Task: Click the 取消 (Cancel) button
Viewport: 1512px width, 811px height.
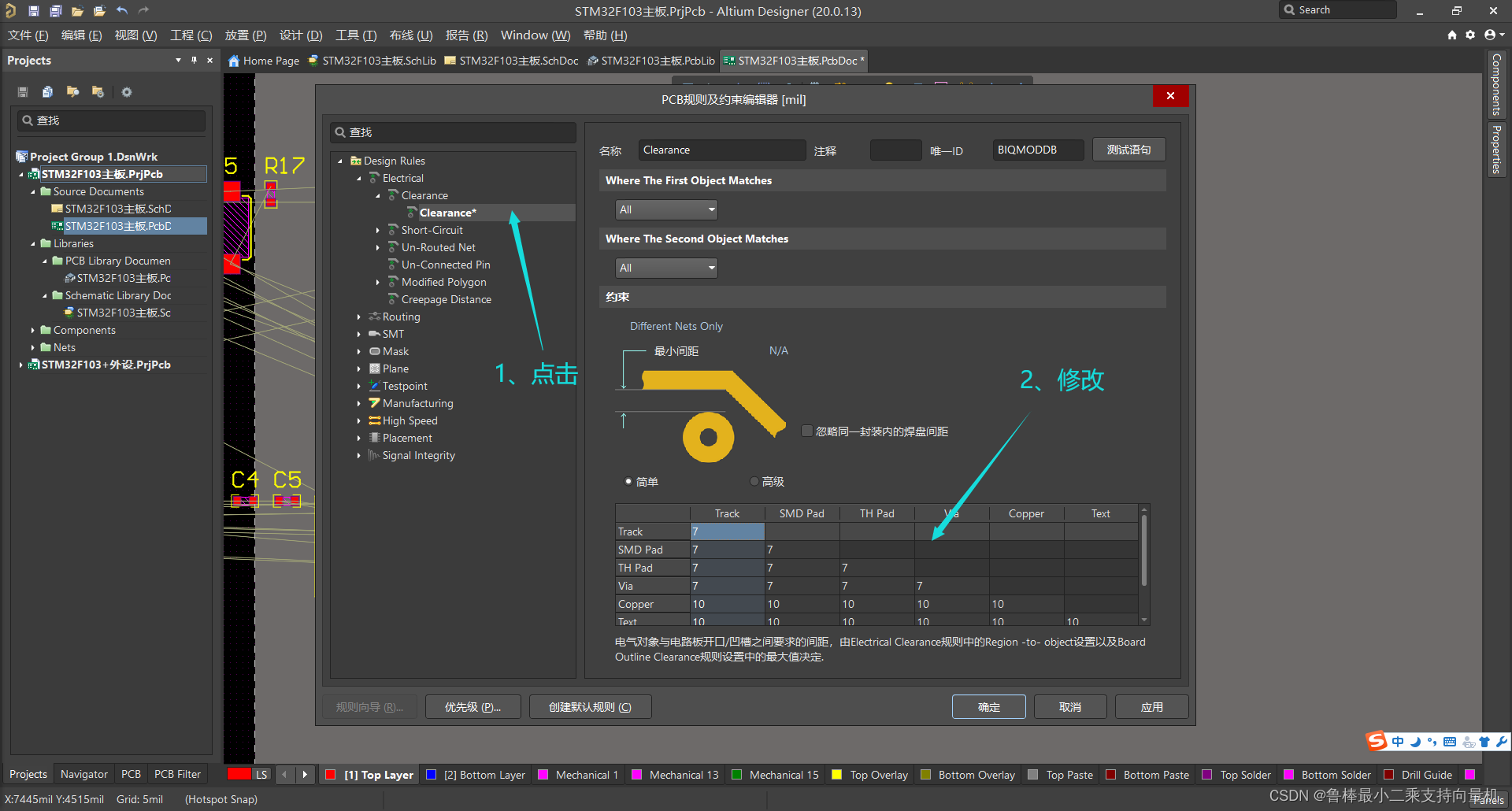Action: tap(1070, 707)
